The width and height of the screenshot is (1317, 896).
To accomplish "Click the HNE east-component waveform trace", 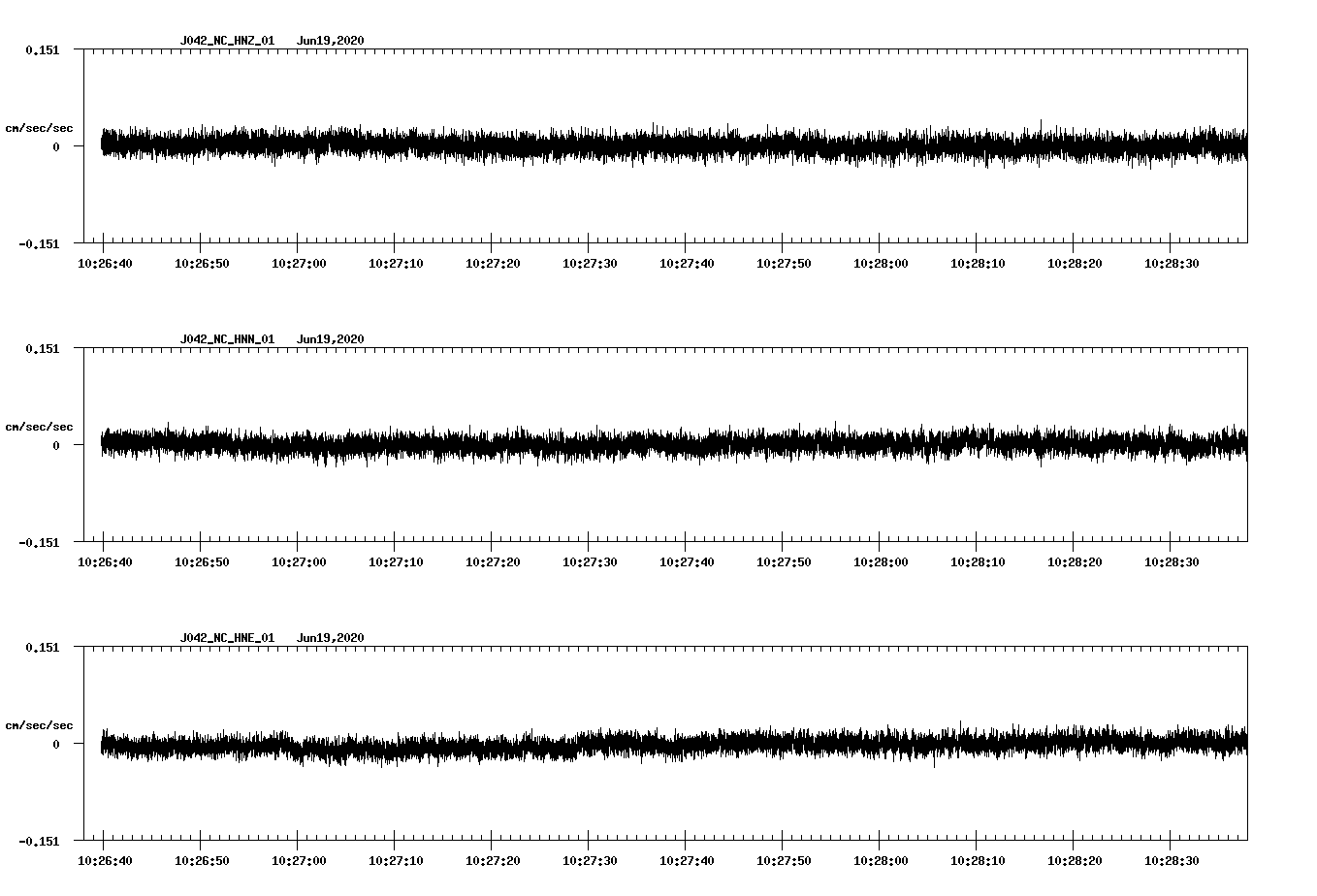I will pyautogui.click(x=674, y=744).
